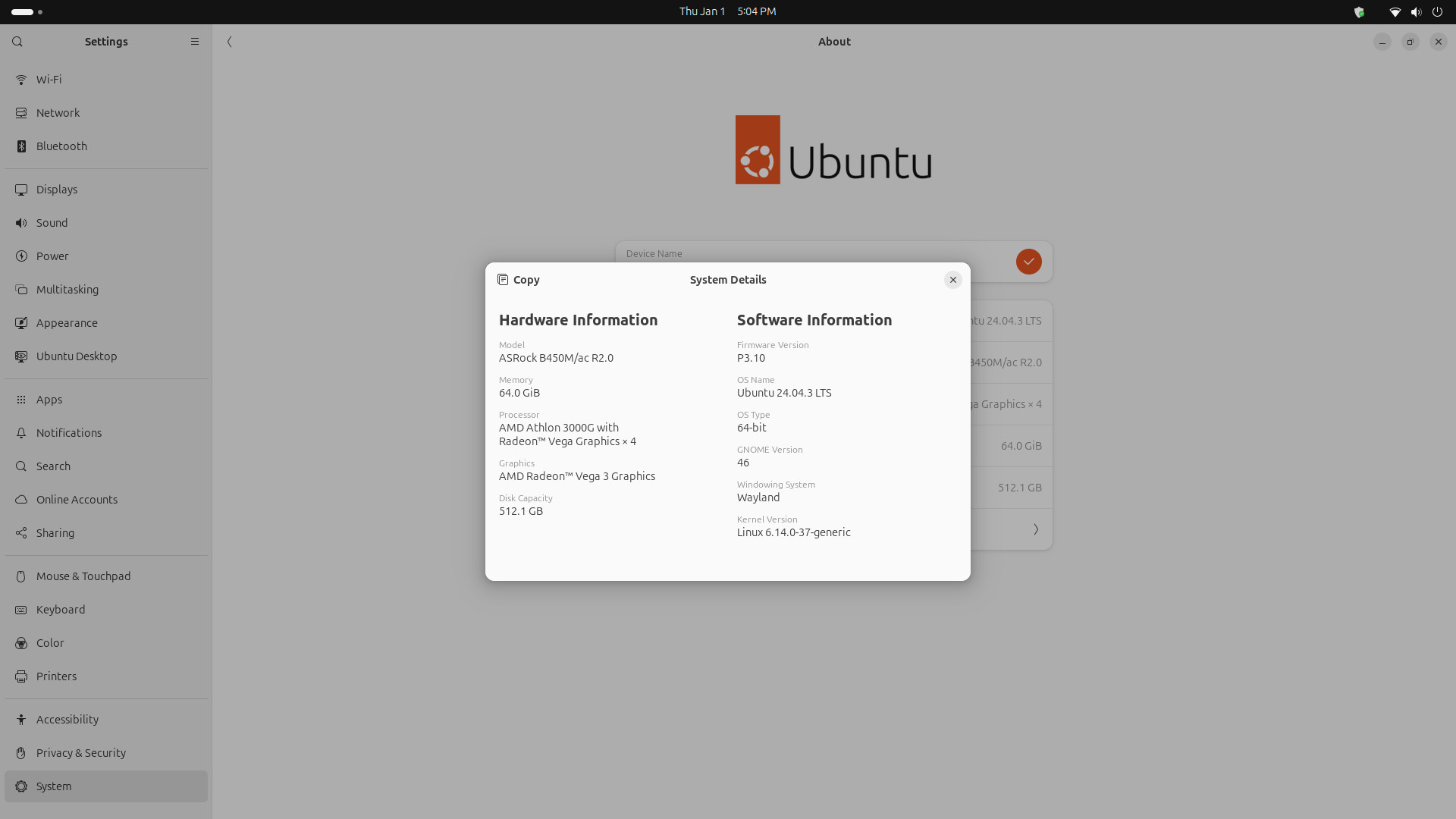Click the Copy button in System Details
This screenshot has height=819, width=1456.
pos(519,280)
